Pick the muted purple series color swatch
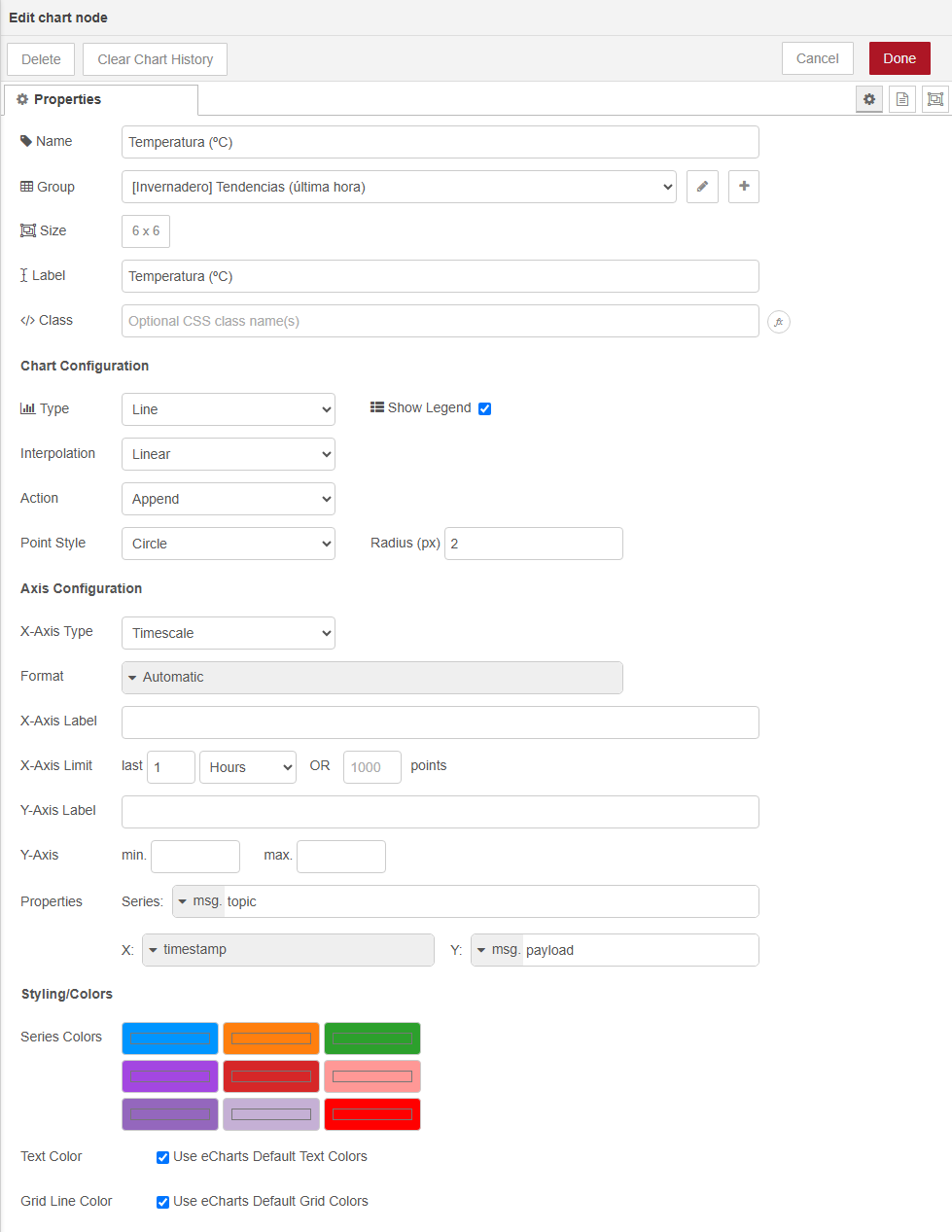The height and width of the screenshot is (1232, 952). 170,1114
